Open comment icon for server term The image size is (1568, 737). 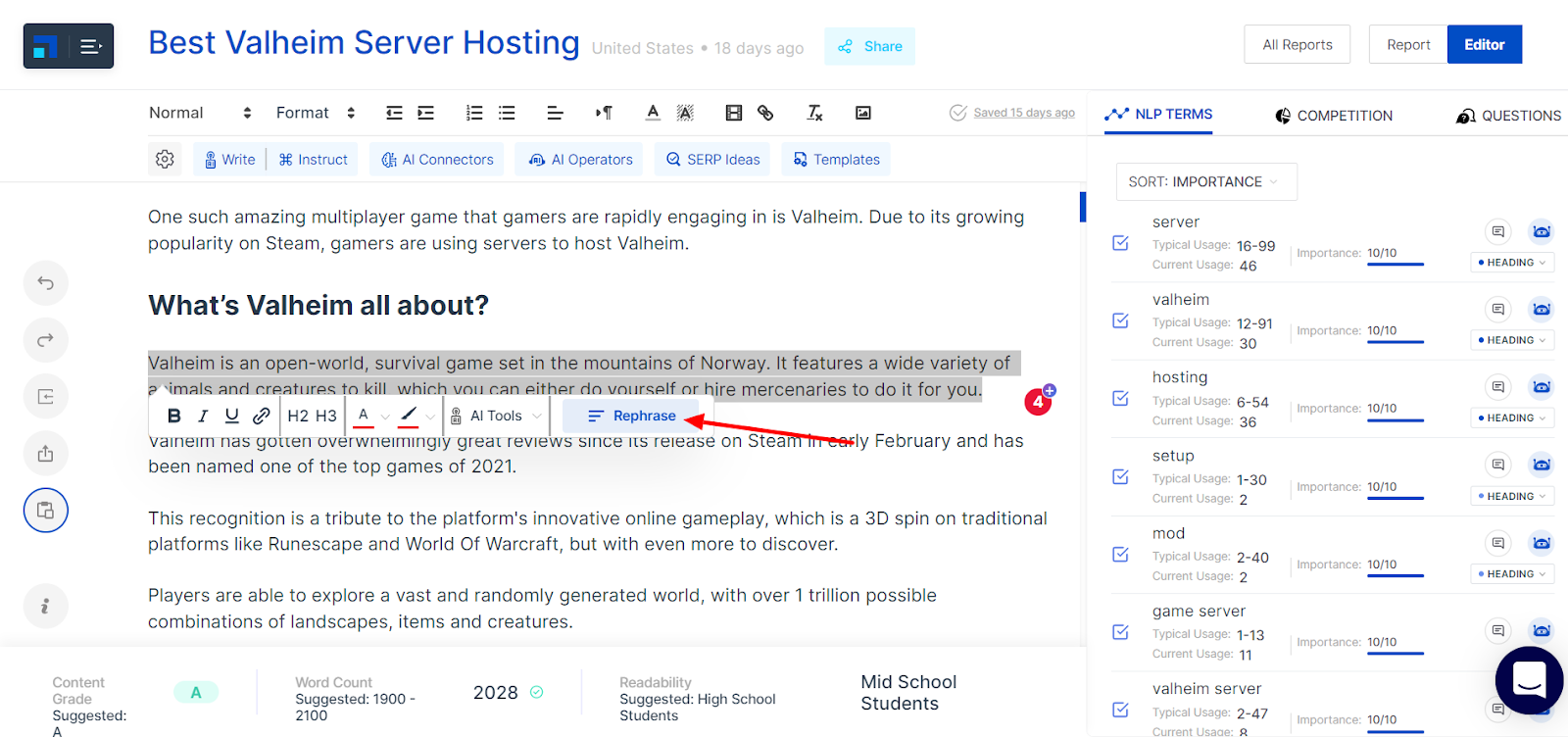tap(1497, 231)
